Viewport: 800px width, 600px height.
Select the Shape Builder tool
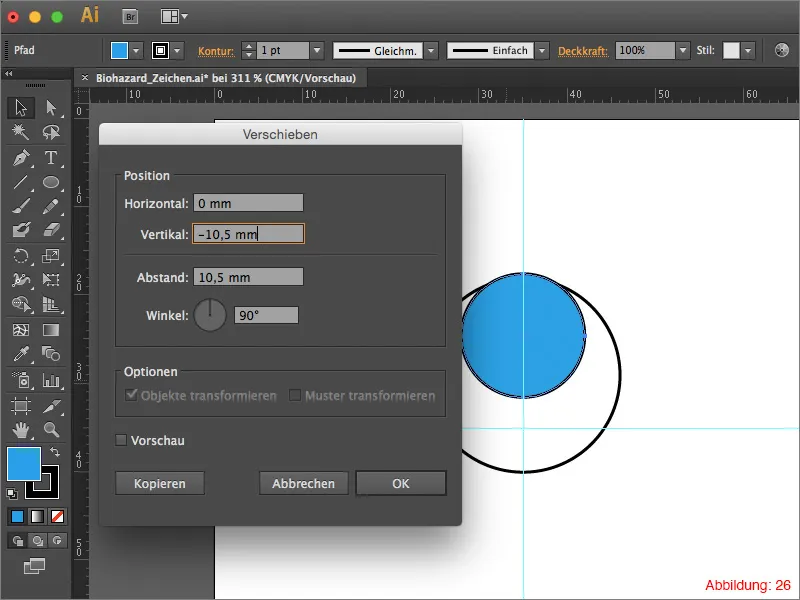click(x=21, y=304)
